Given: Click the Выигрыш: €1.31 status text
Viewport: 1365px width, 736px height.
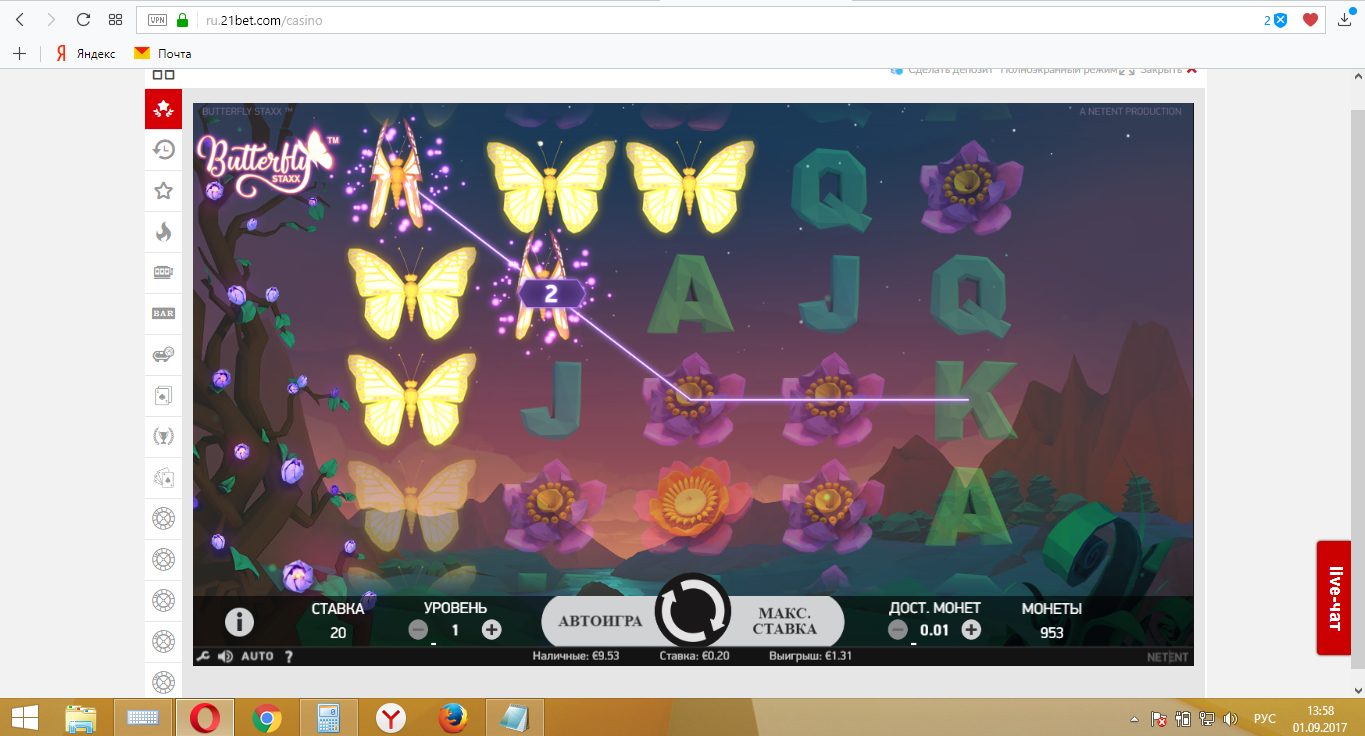Looking at the screenshot, I should pos(808,657).
